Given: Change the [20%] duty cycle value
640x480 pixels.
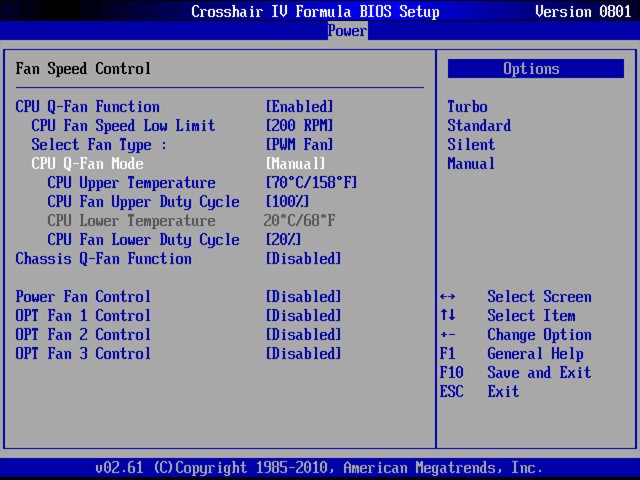Looking at the screenshot, I should [283, 240].
